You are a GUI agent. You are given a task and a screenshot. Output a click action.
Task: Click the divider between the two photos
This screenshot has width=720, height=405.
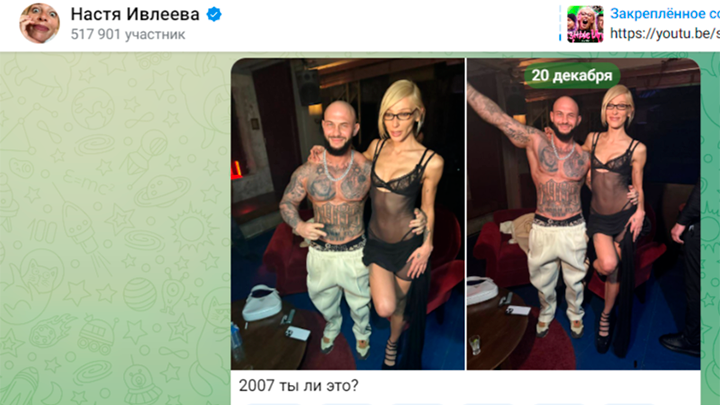466,214
